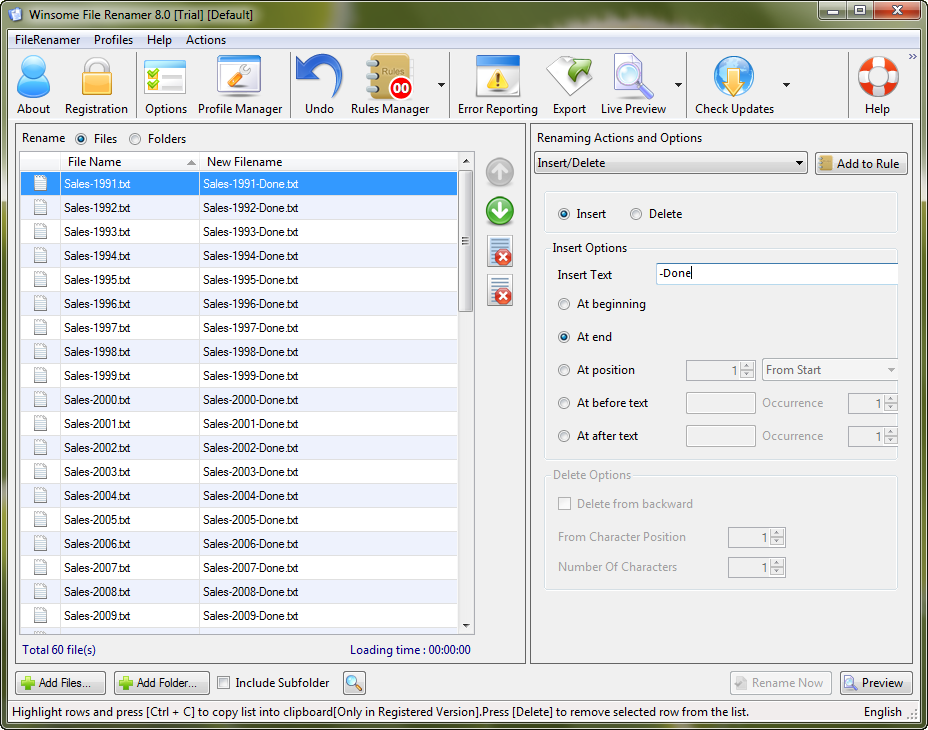Sort by the File Name column header
928x730 pixels.
point(130,162)
